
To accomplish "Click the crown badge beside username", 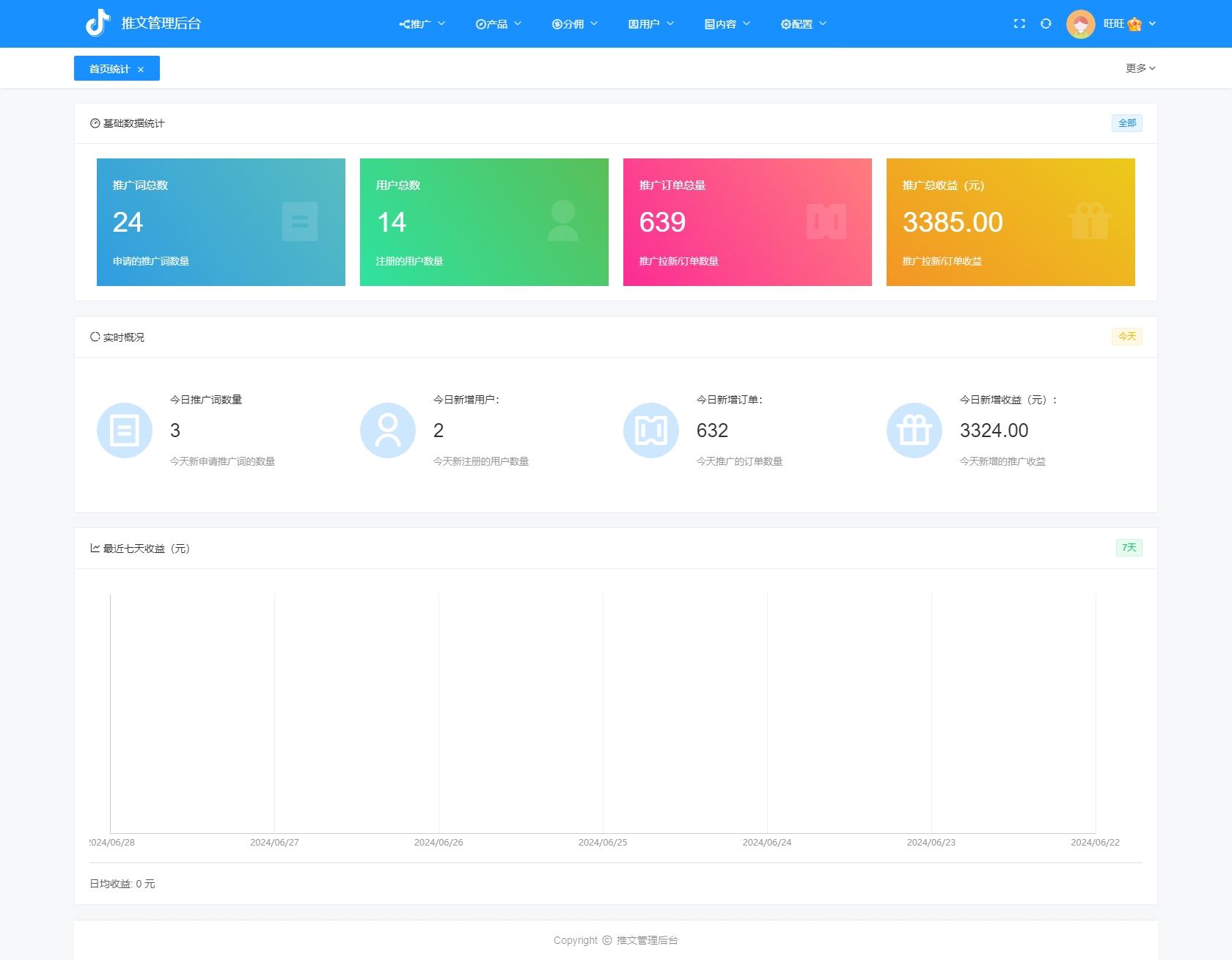I will click(1134, 24).
